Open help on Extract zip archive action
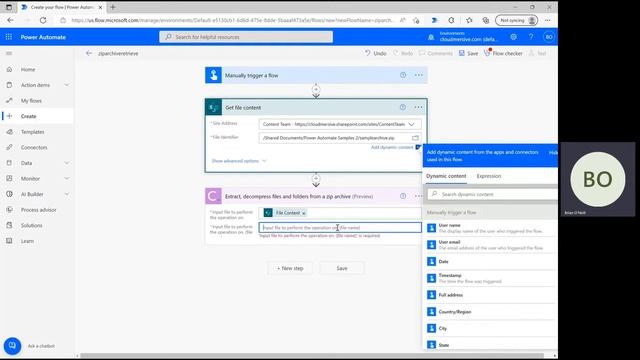The width and height of the screenshot is (640, 360). tap(403, 196)
